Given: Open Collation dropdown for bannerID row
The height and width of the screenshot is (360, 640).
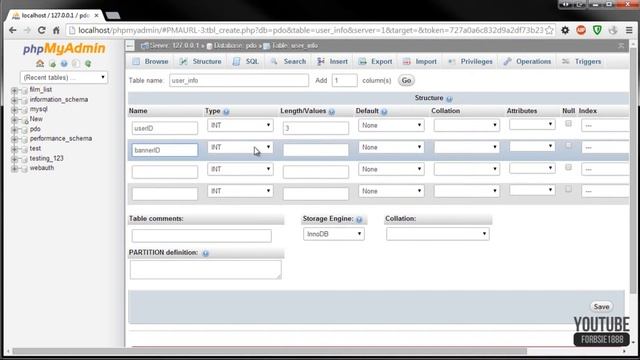Looking at the screenshot, I should point(467,147).
